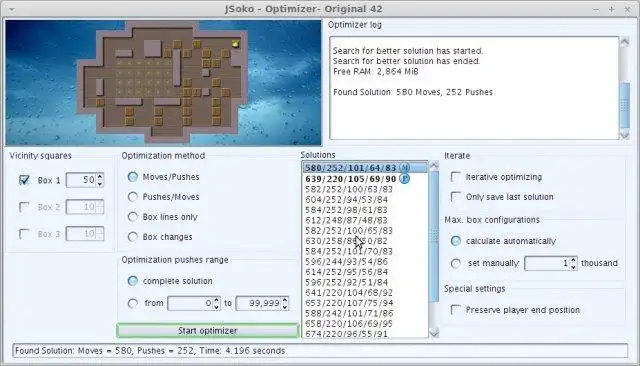Select complete solution pushes range

click(133, 281)
